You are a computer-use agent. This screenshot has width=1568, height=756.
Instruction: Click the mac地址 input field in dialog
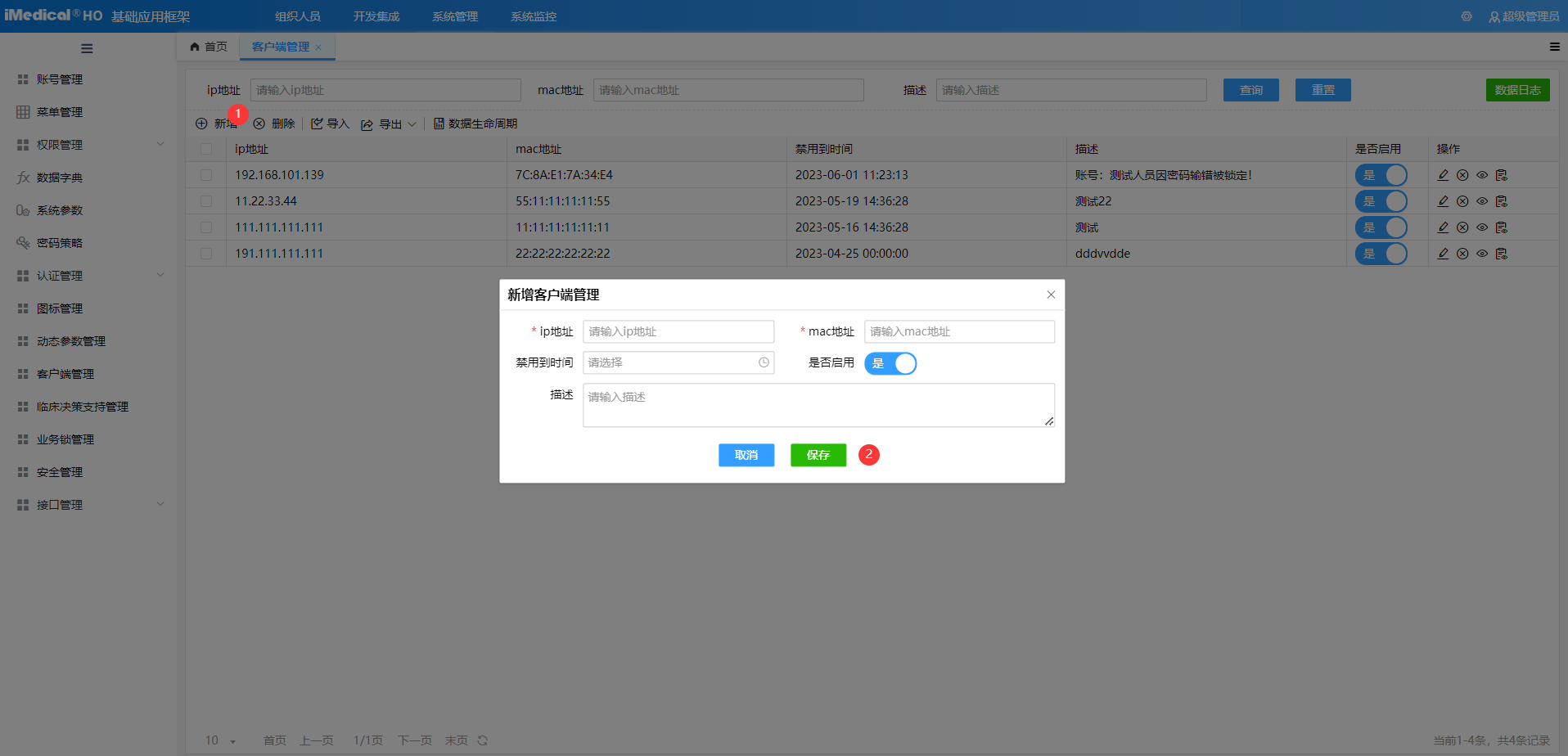pos(959,331)
